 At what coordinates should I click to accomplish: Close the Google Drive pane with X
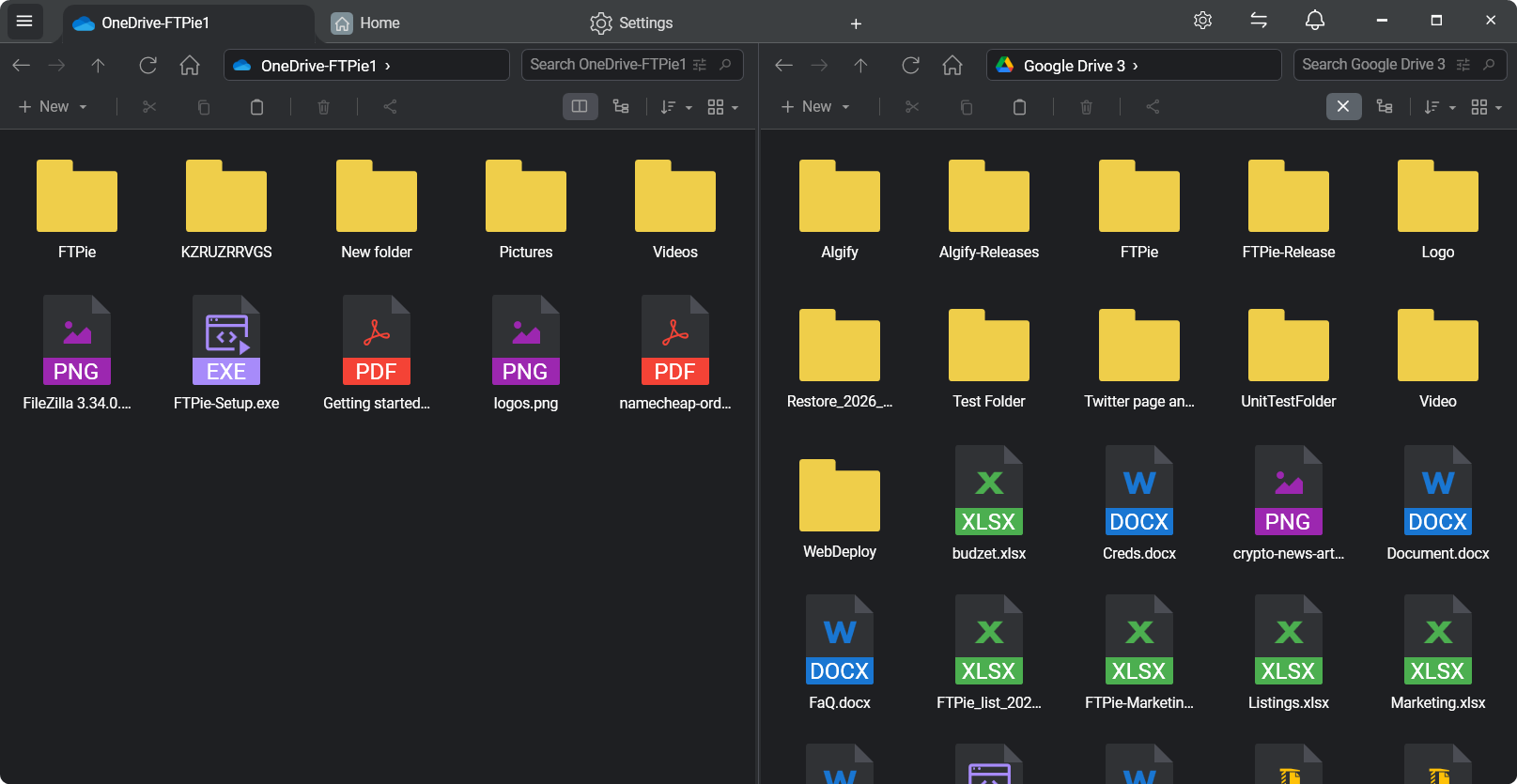[1343, 107]
